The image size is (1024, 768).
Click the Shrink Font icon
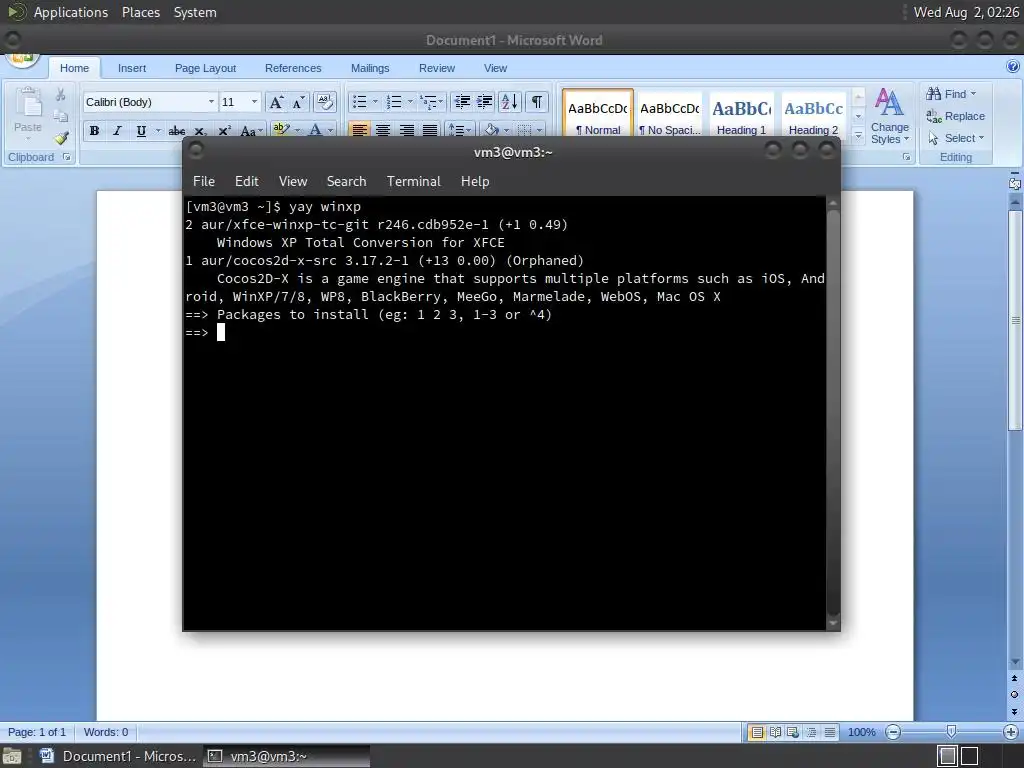298,102
